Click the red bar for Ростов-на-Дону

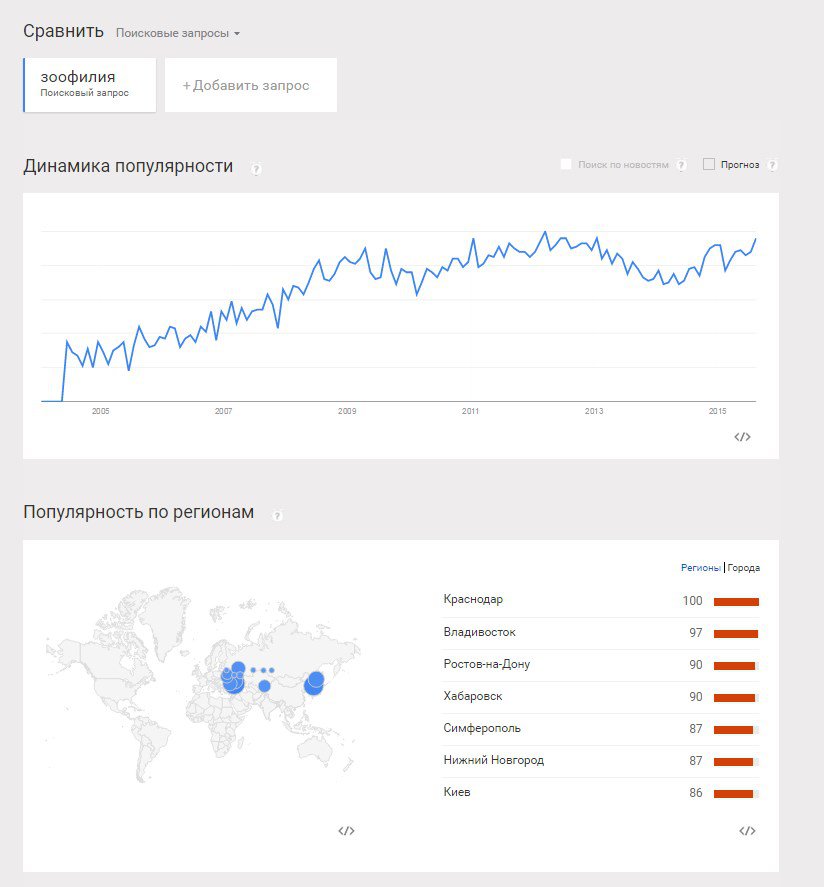[x=734, y=665]
